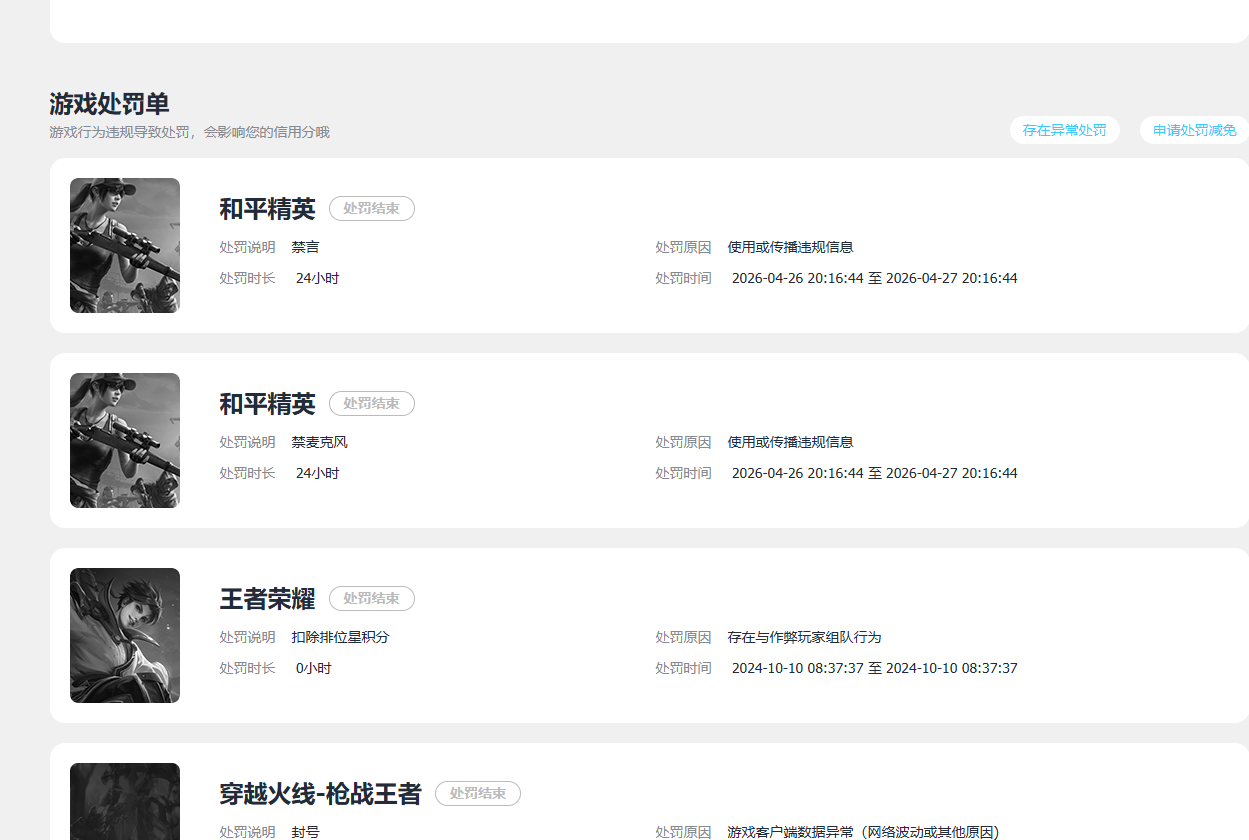Select the 封号 penalty description

[x=306, y=832]
